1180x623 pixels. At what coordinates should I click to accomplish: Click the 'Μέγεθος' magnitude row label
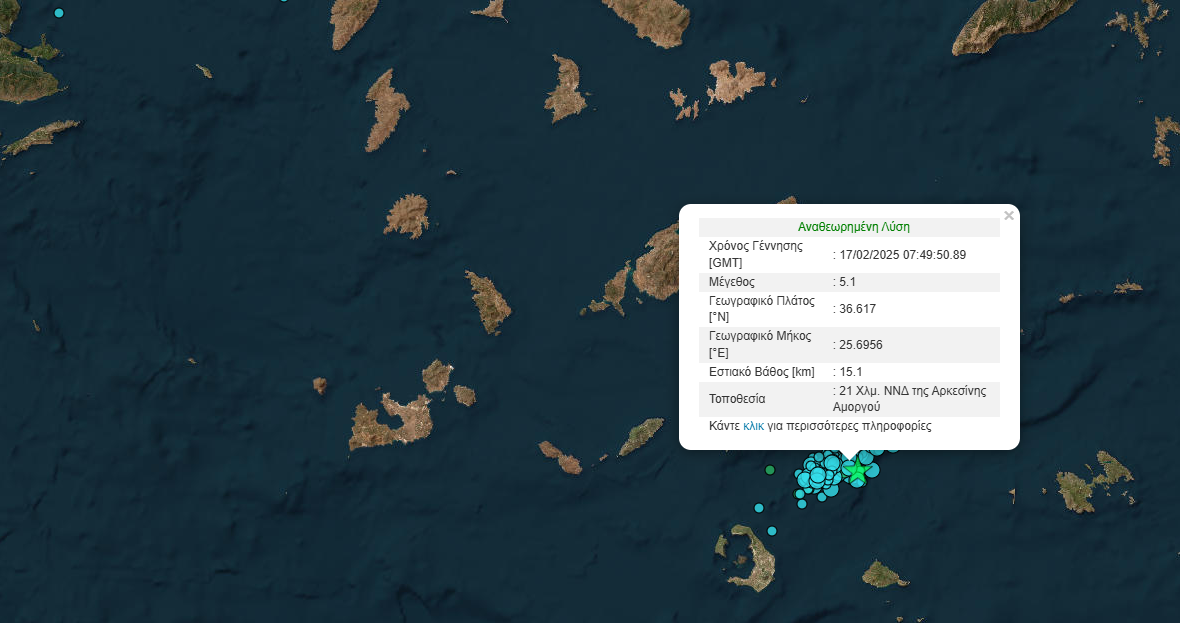tap(732, 282)
